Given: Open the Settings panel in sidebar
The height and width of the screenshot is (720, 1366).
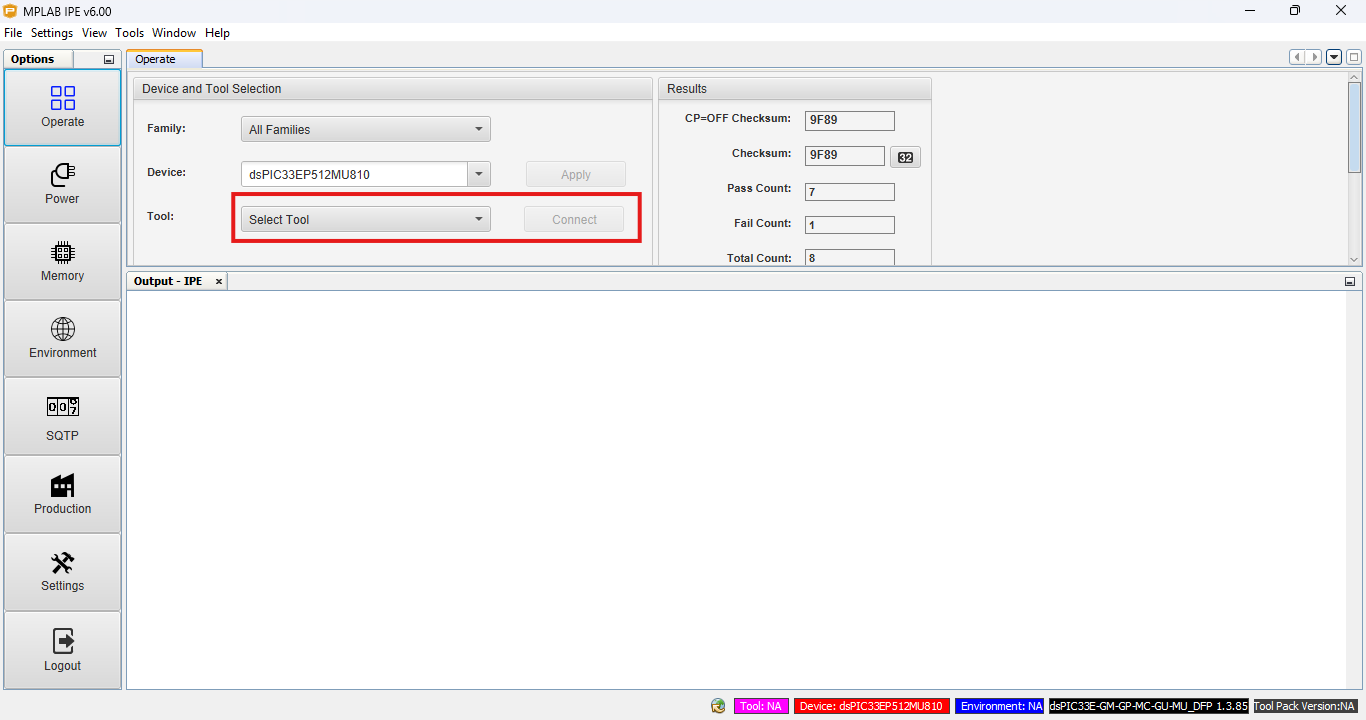Looking at the screenshot, I should pos(62,572).
